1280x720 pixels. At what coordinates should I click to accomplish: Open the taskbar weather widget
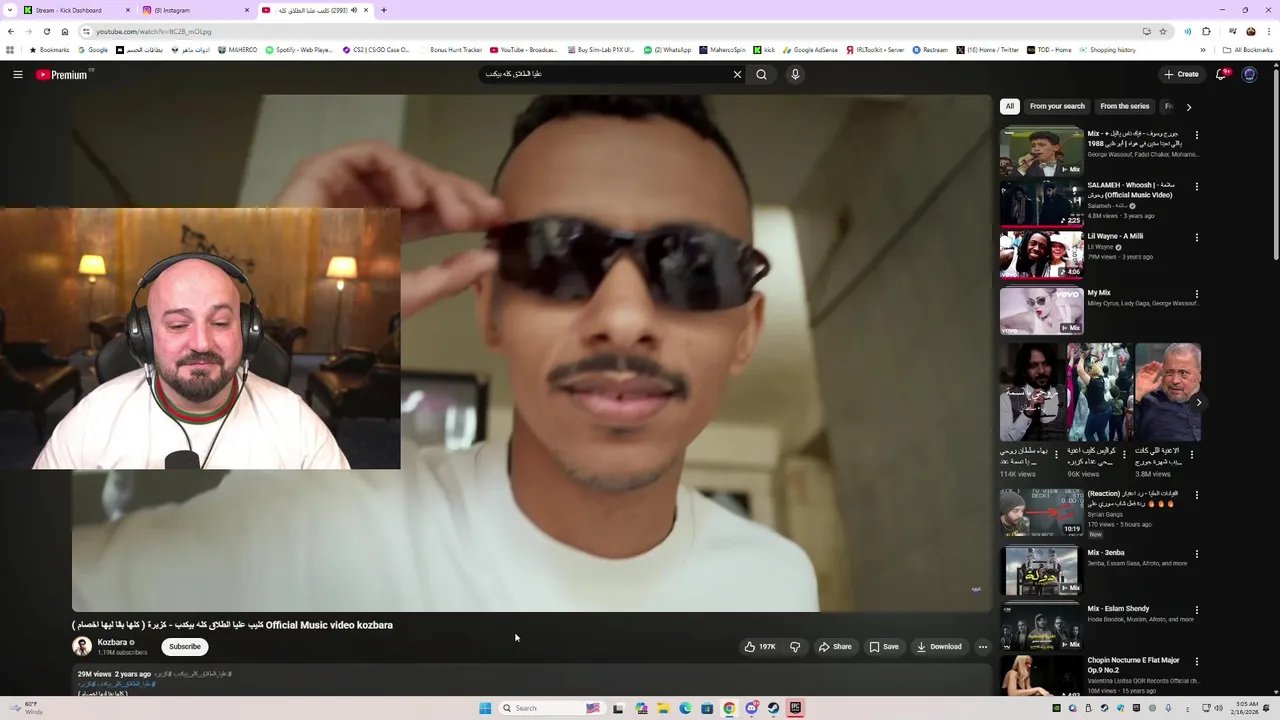pos(25,708)
